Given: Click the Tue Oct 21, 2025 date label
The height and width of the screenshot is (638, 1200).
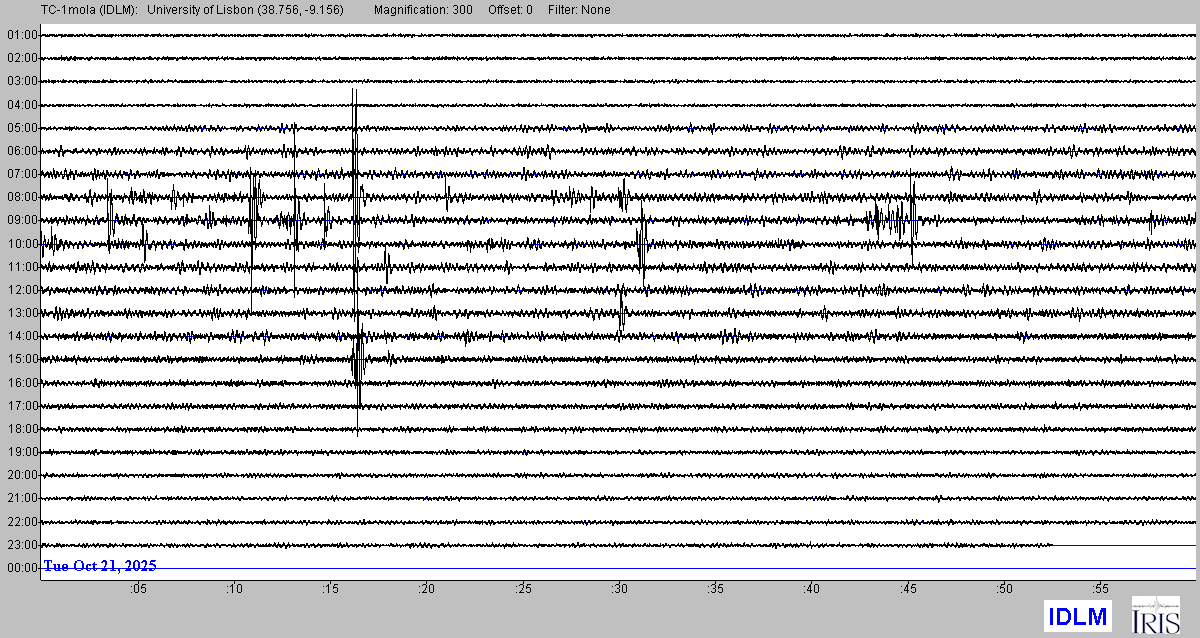Looking at the screenshot, I should point(100,566).
